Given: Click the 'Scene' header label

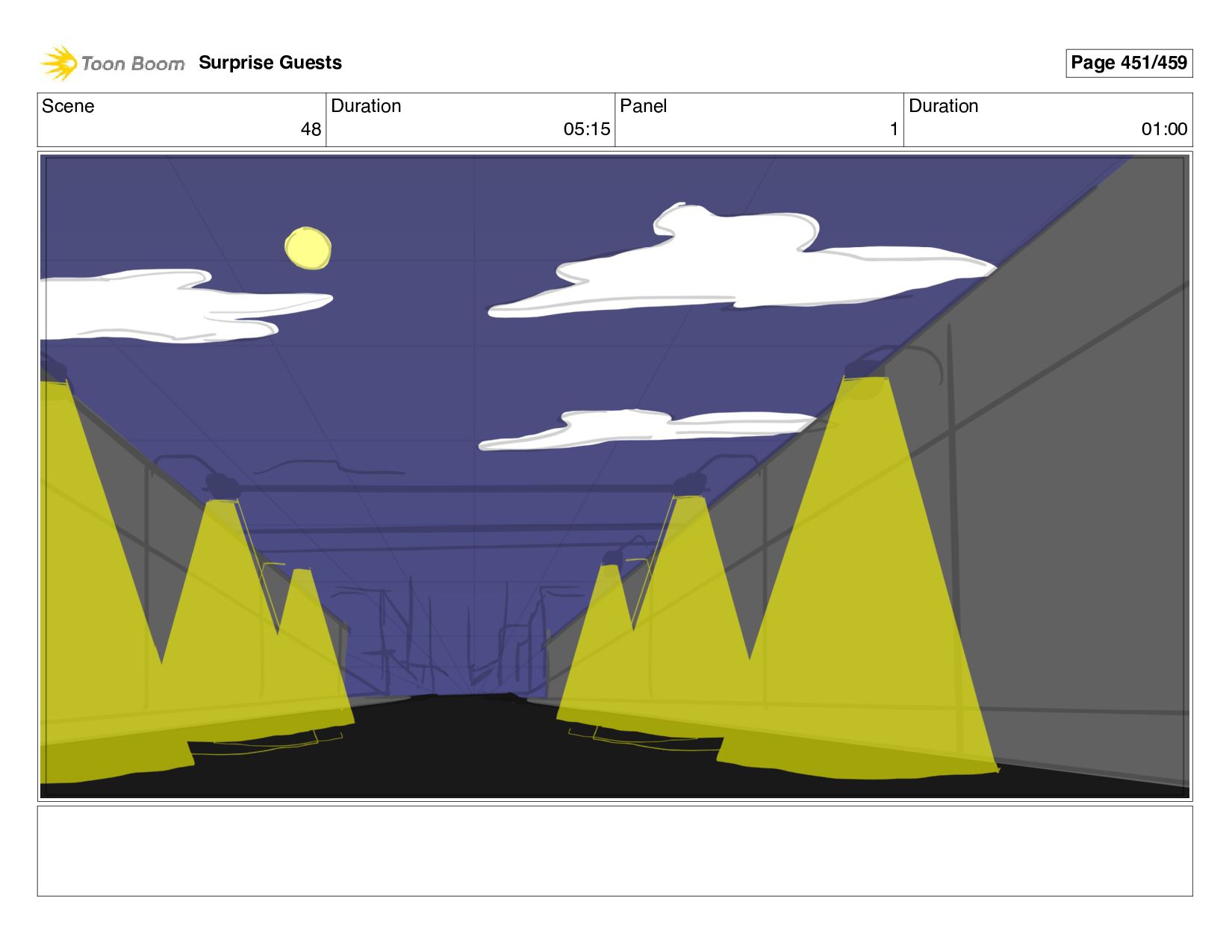Looking at the screenshot, I should coord(68,106).
